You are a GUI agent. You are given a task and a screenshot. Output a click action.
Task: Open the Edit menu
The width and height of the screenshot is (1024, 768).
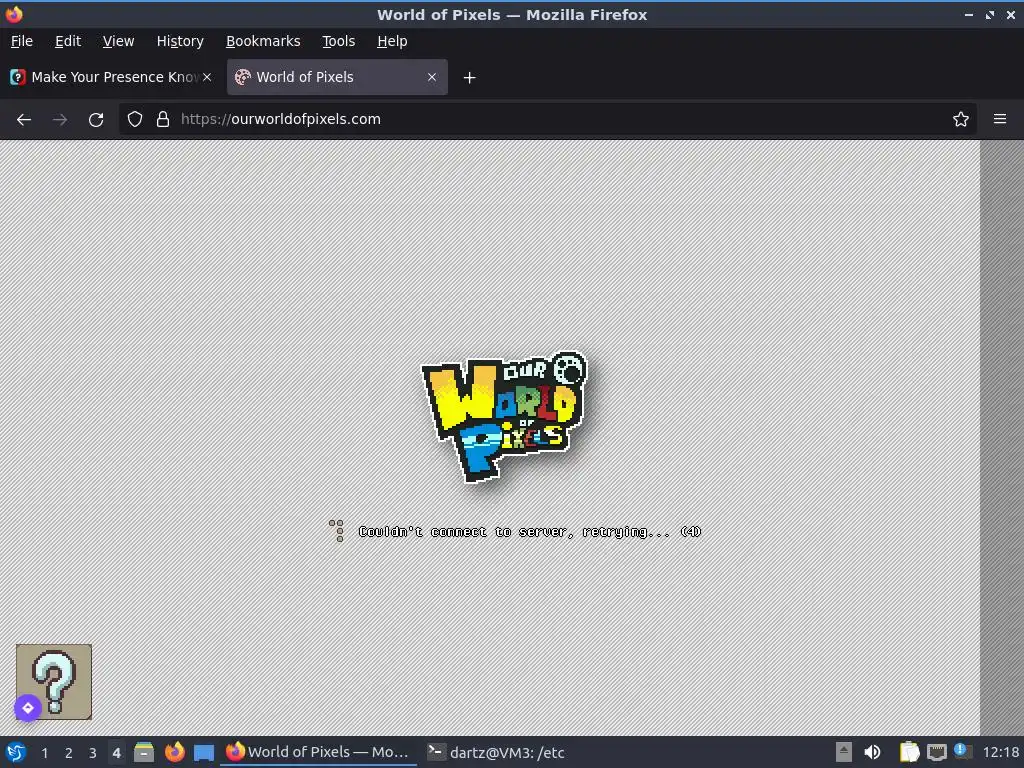coord(68,41)
